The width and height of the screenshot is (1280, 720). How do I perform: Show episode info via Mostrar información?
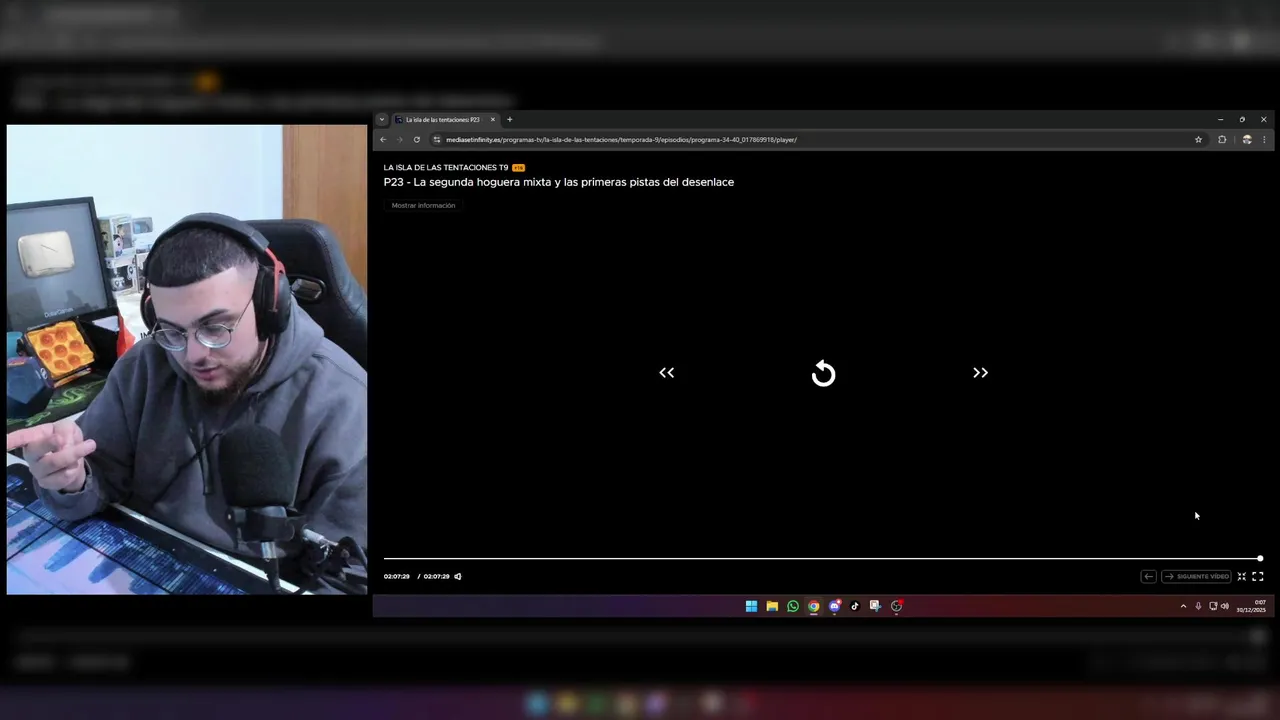coord(423,205)
